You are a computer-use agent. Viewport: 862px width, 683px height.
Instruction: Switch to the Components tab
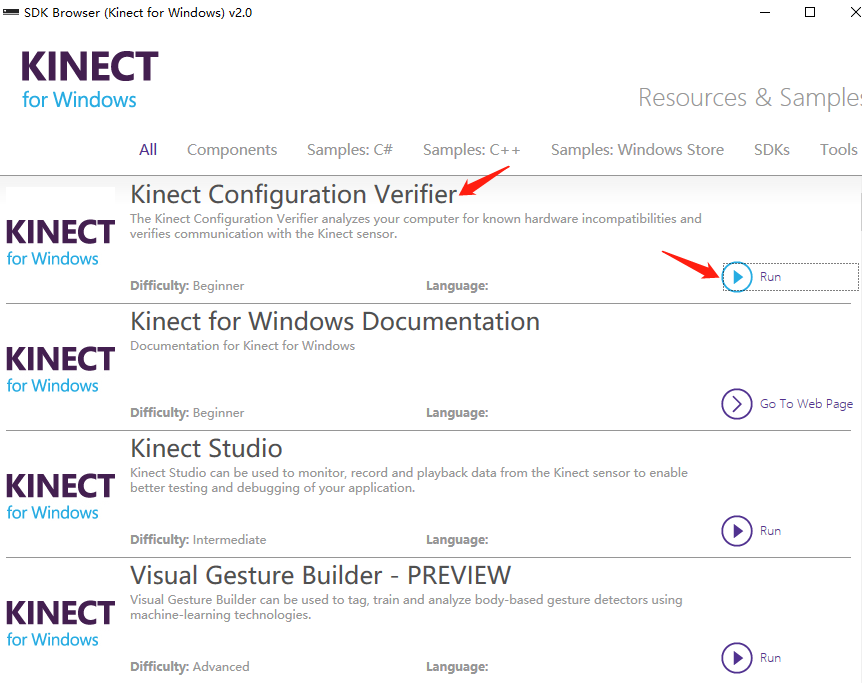231,149
